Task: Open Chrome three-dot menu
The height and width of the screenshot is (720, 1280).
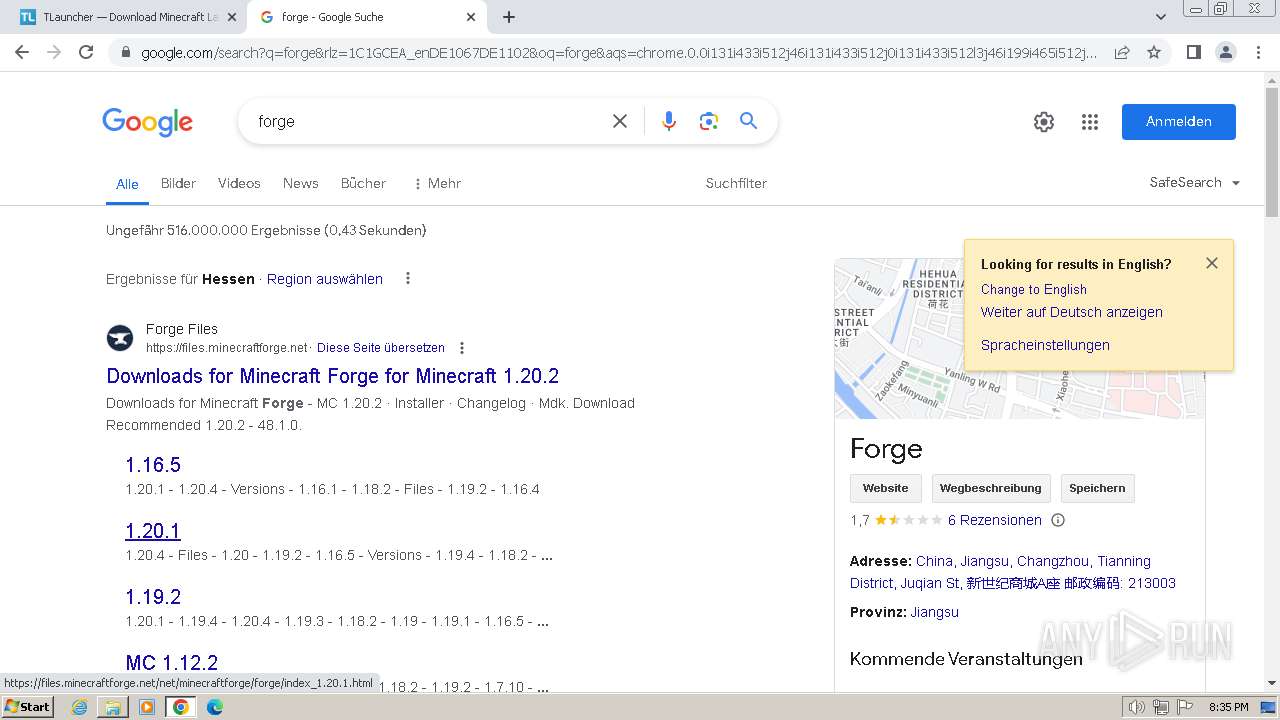Action: [x=1258, y=52]
